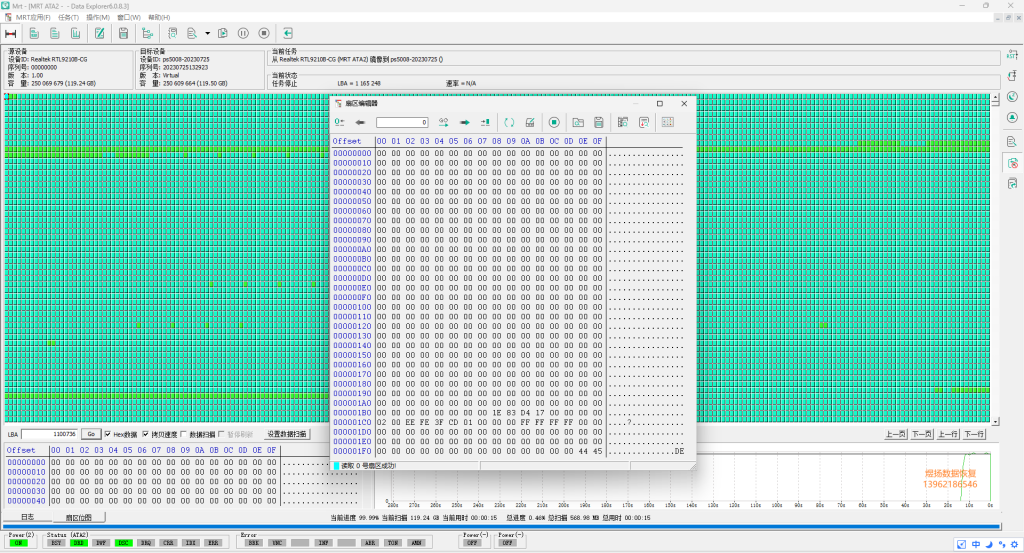Click the RST icon in right sidebar
This screenshot has height=553, width=1024.
[1012, 55]
